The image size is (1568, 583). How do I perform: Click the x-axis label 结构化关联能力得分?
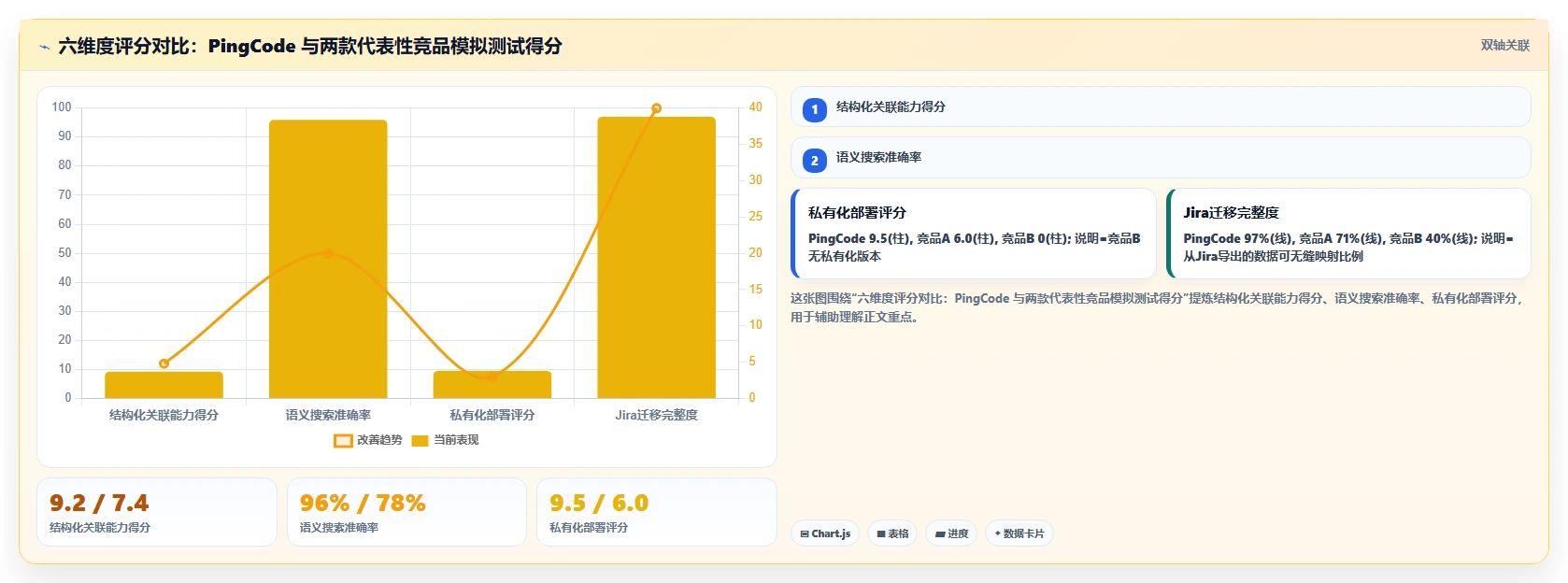click(x=164, y=415)
